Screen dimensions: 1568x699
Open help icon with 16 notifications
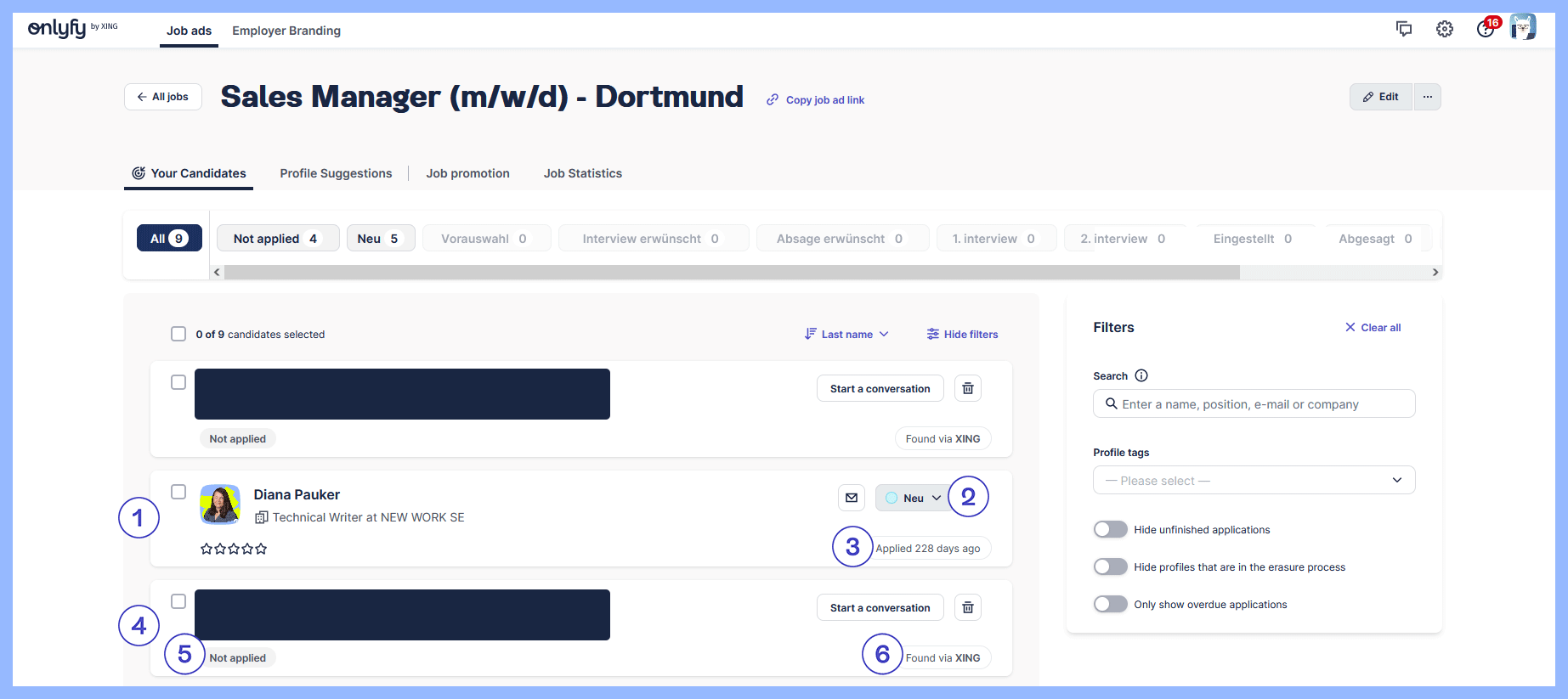pos(1485,29)
